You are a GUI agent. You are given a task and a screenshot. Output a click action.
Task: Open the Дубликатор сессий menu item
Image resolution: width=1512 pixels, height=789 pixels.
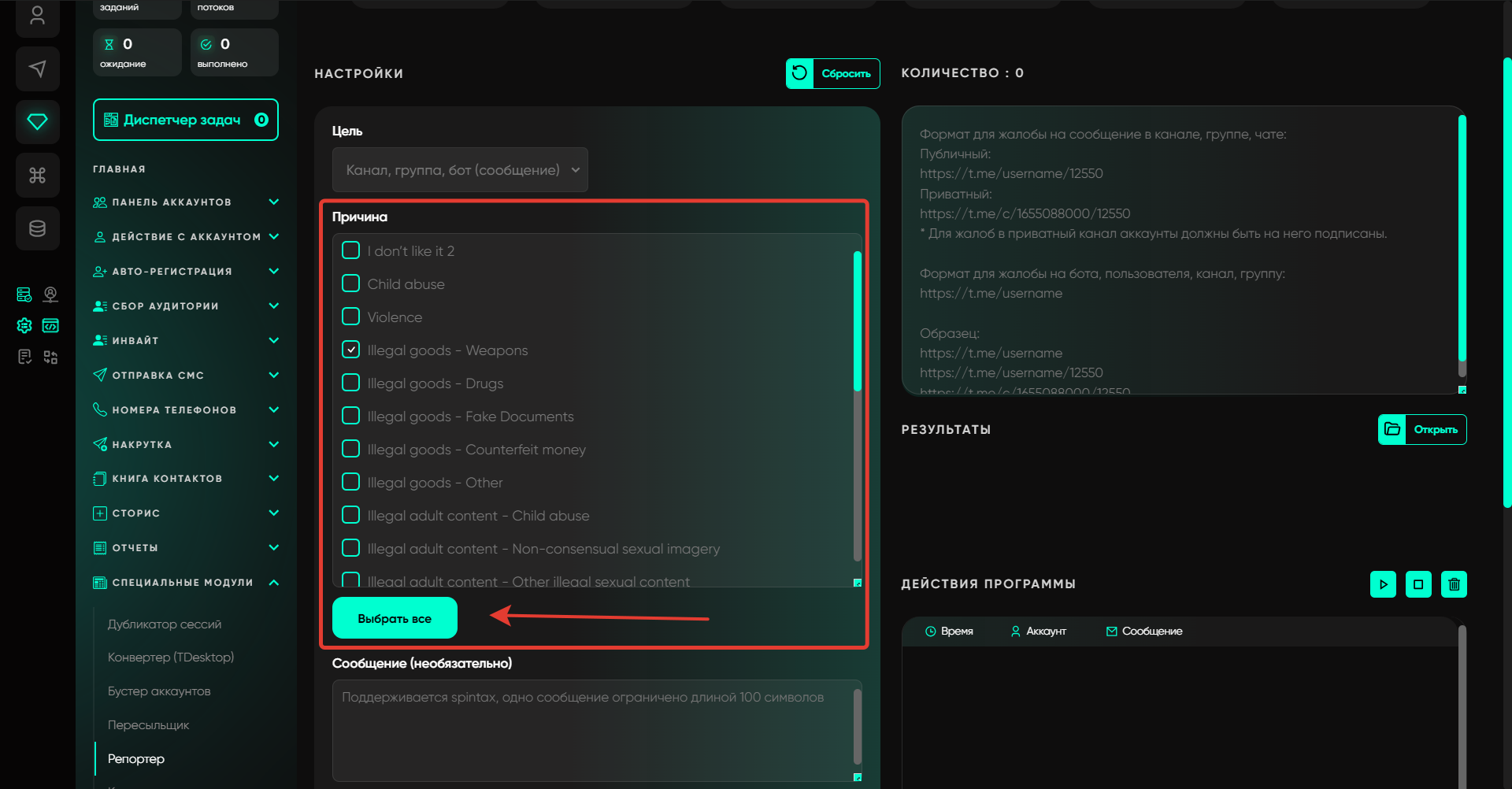tap(165, 624)
